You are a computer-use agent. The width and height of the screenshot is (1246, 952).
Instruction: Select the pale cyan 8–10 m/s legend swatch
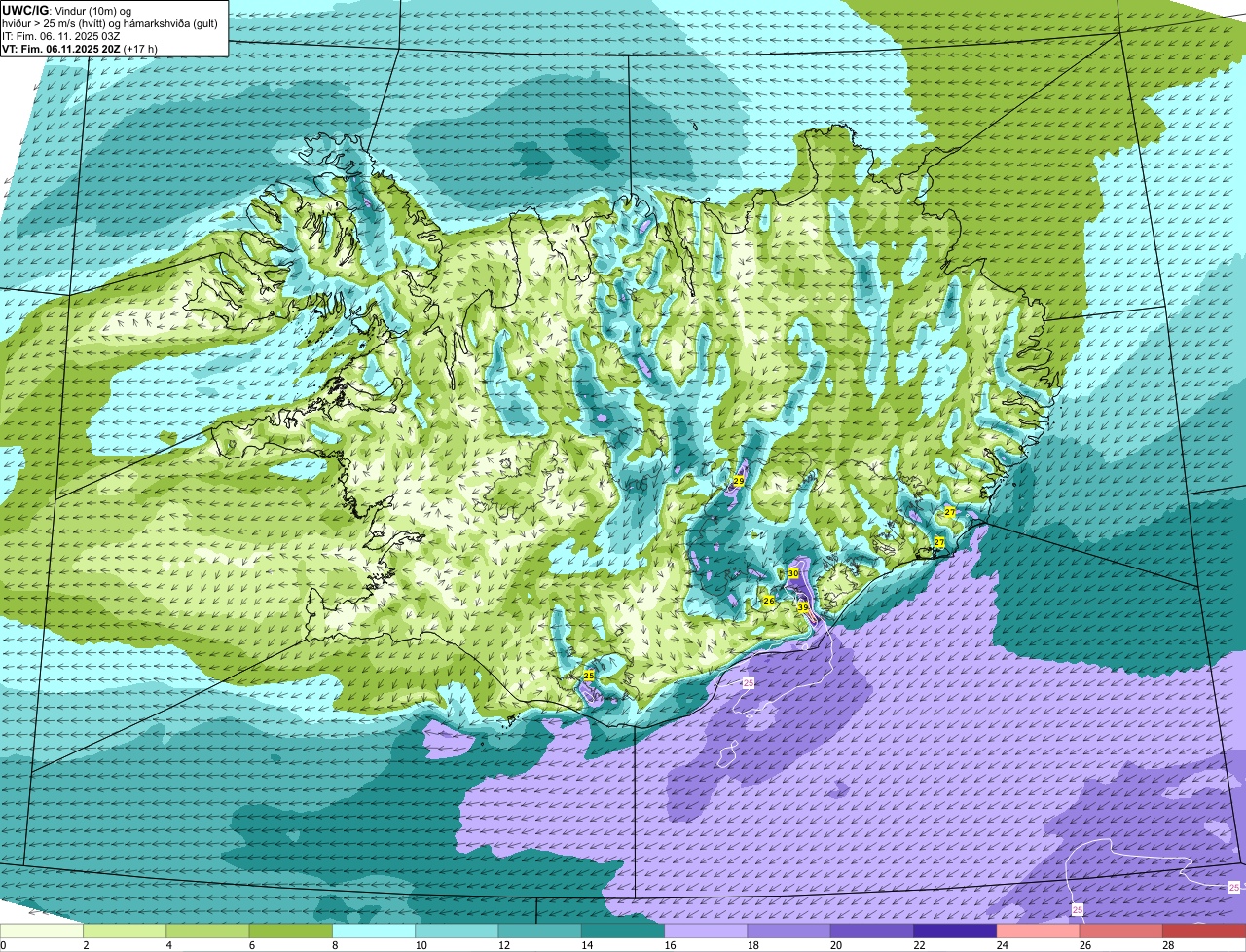click(x=374, y=931)
